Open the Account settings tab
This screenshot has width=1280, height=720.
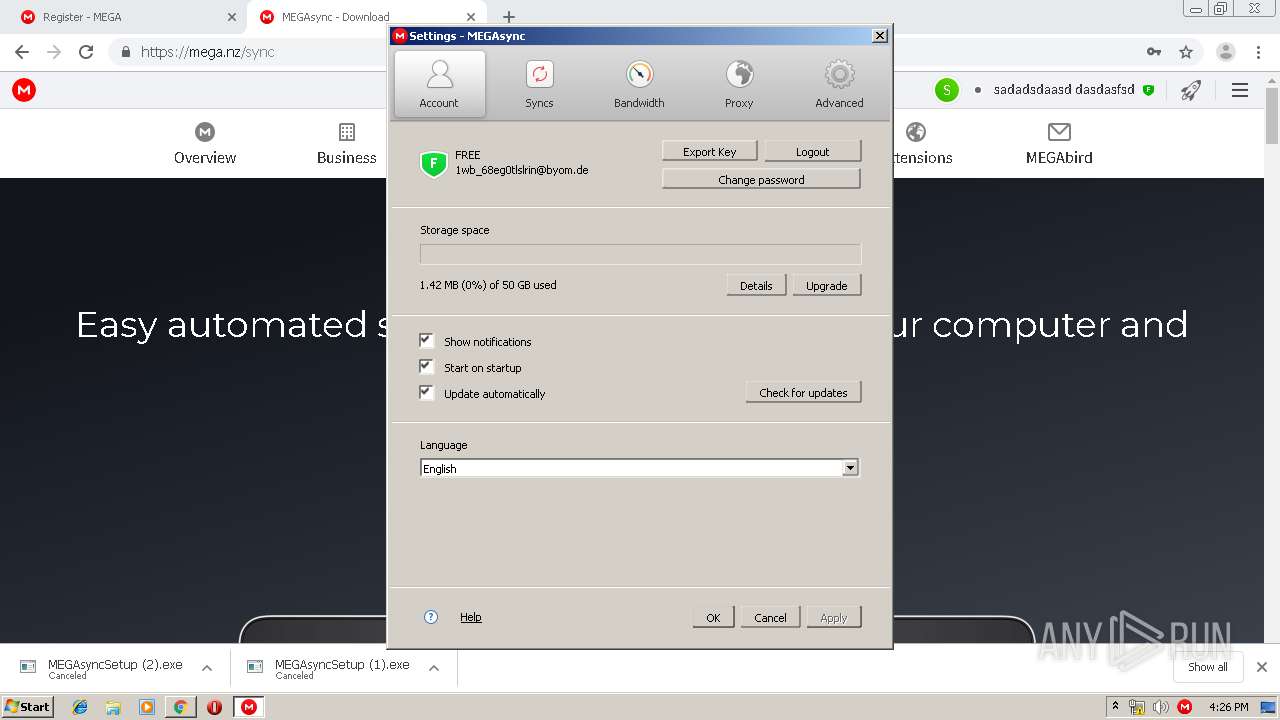click(439, 84)
